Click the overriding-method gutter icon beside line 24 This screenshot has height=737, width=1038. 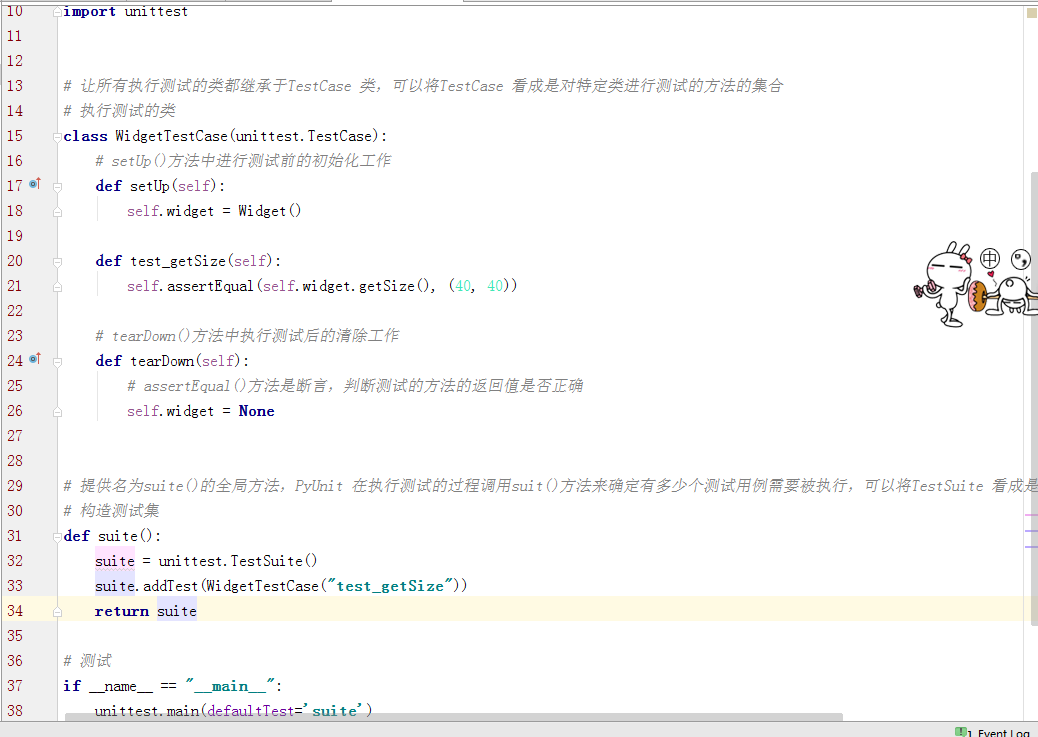coord(33,359)
